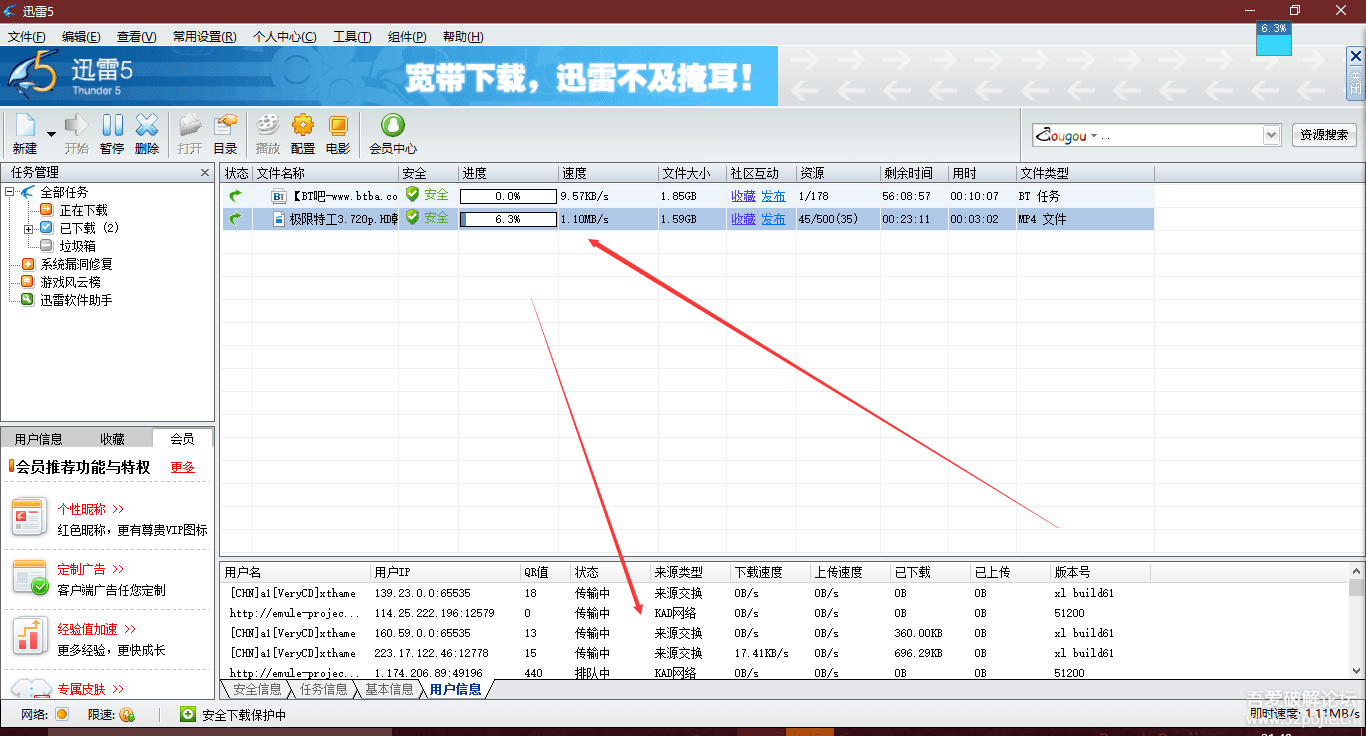Click the 限速 speed limit icon
The height and width of the screenshot is (736, 1366).
126,714
